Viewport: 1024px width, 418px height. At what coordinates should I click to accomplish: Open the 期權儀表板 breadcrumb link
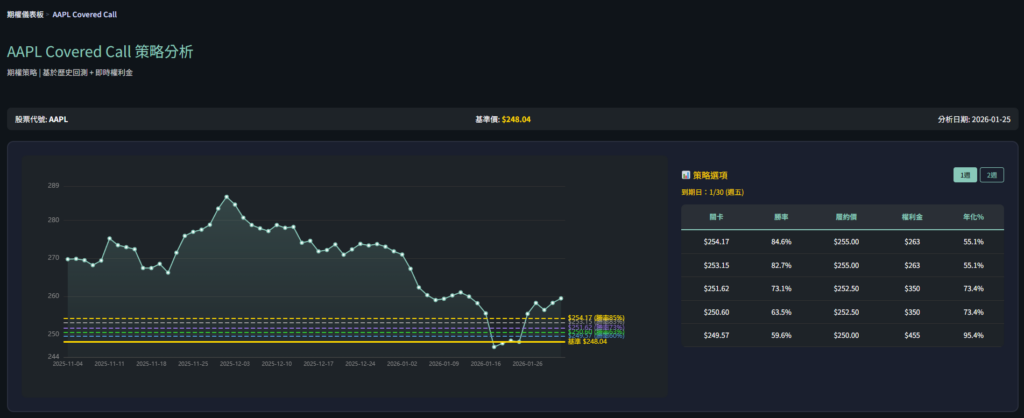tap(25, 15)
